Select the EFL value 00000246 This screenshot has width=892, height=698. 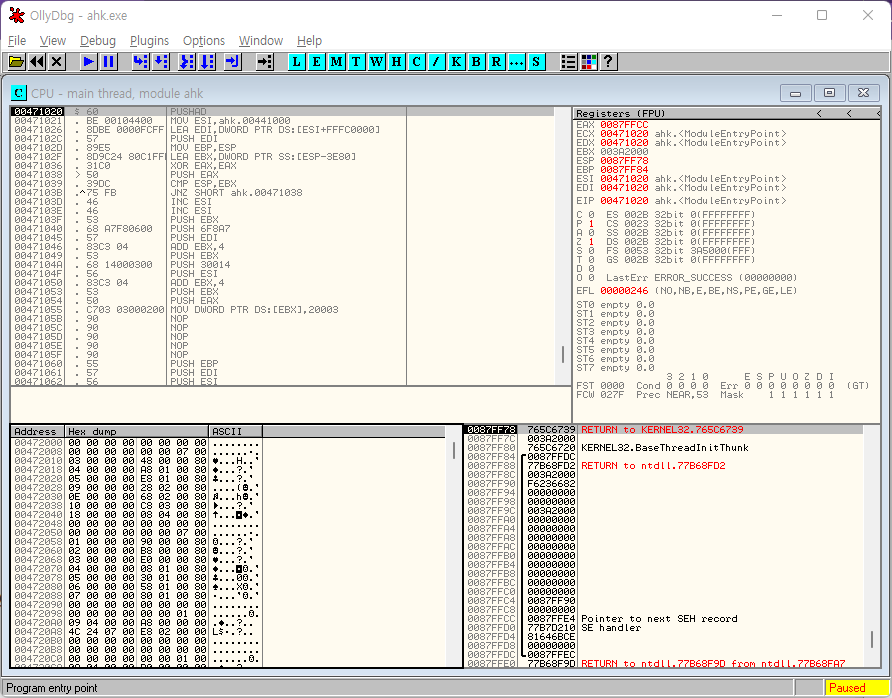624,291
